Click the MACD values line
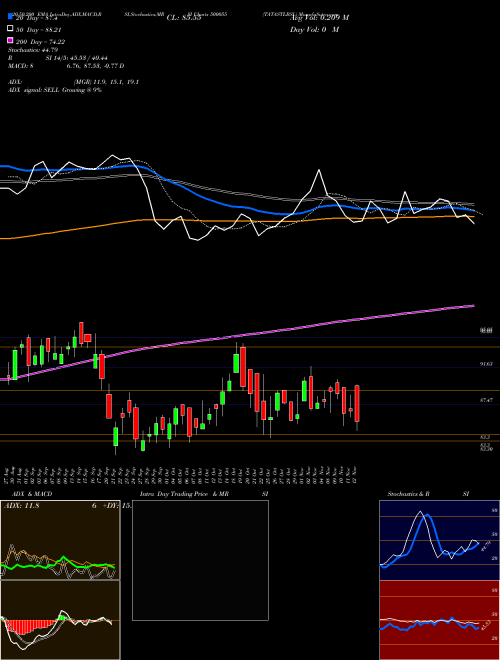The width and height of the screenshot is (500, 660). [x=66, y=66]
